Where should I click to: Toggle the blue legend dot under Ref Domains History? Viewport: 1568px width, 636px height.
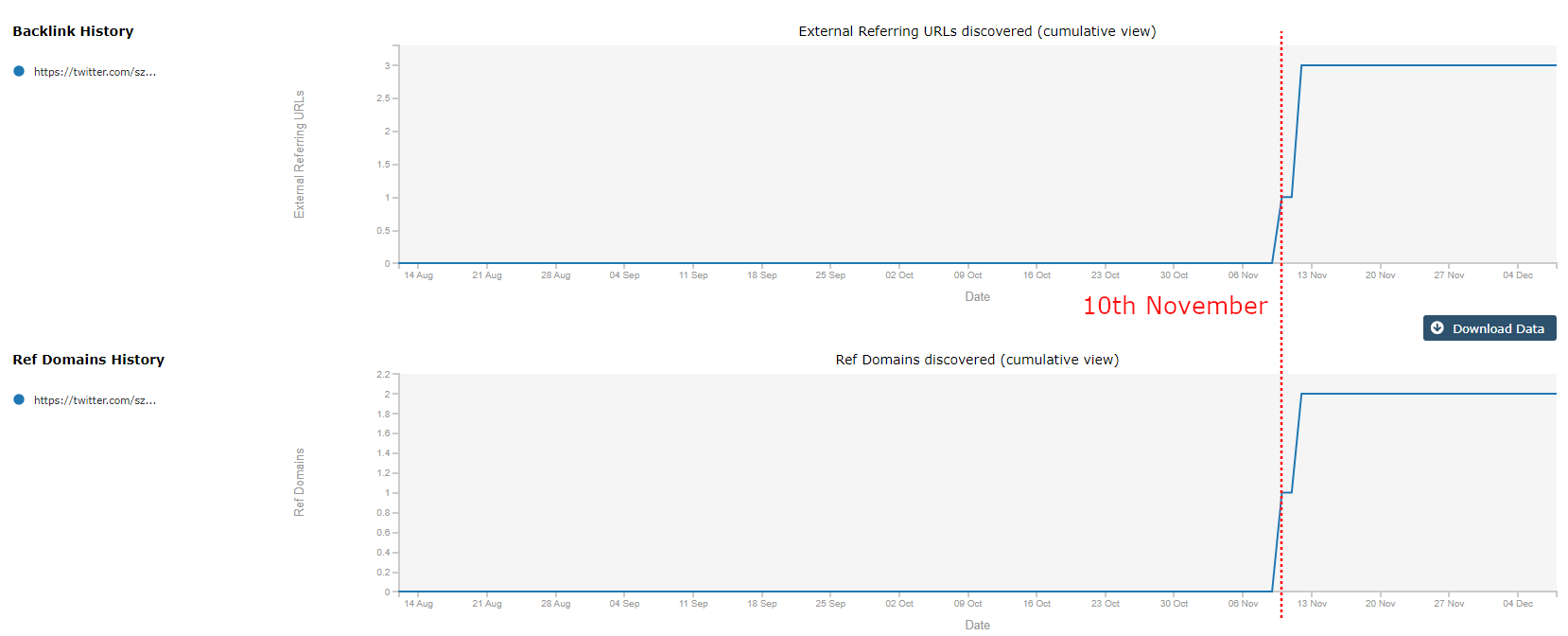pyautogui.click(x=19, y=399)
